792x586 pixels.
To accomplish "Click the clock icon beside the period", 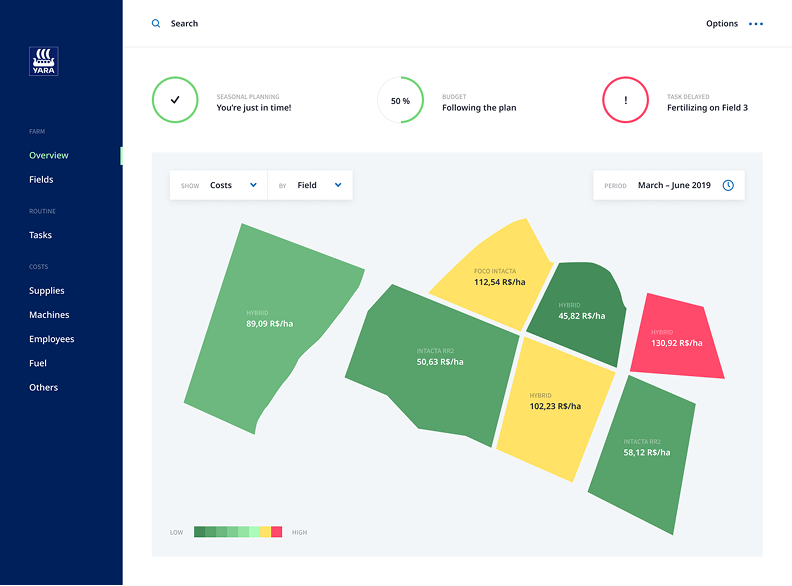I will (x=728, y=185).
